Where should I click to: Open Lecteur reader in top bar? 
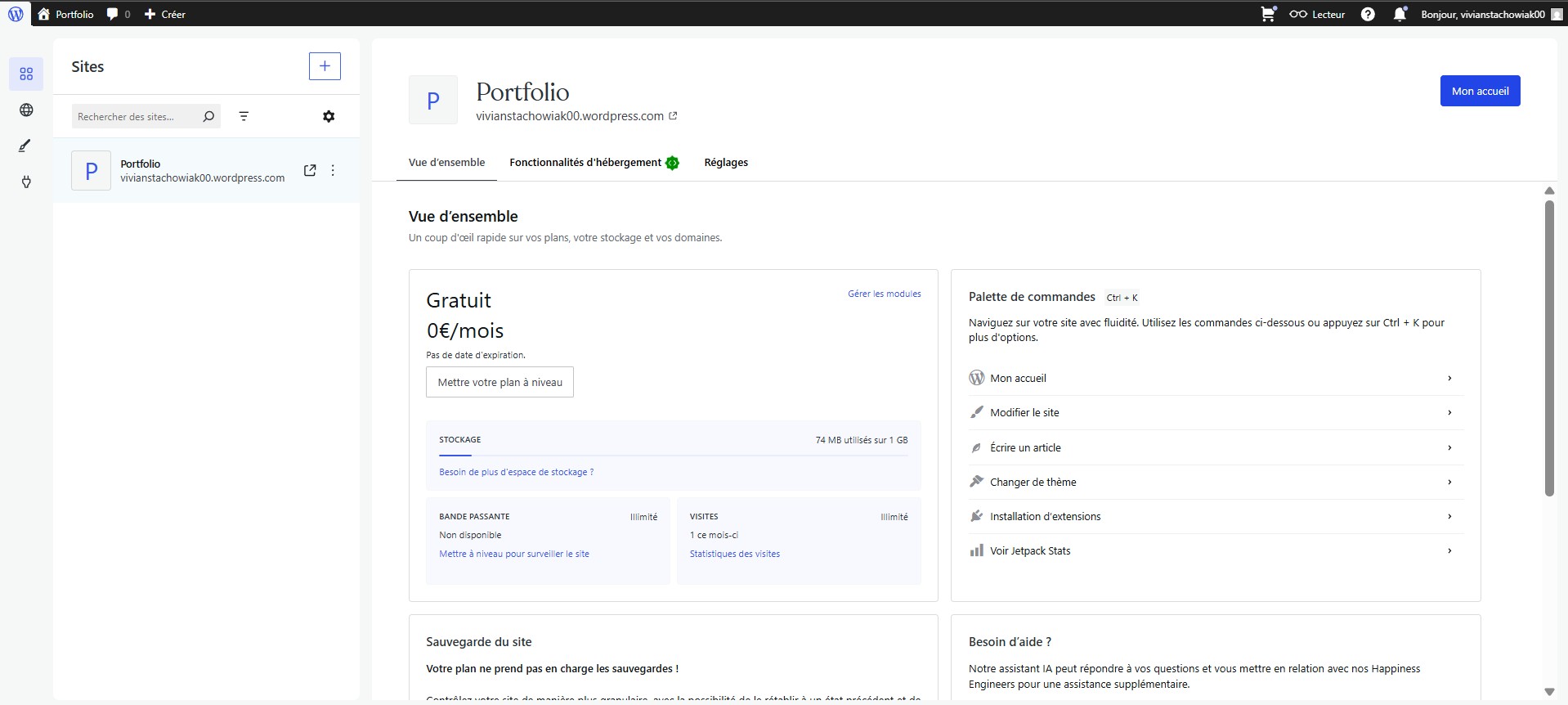1317,14
